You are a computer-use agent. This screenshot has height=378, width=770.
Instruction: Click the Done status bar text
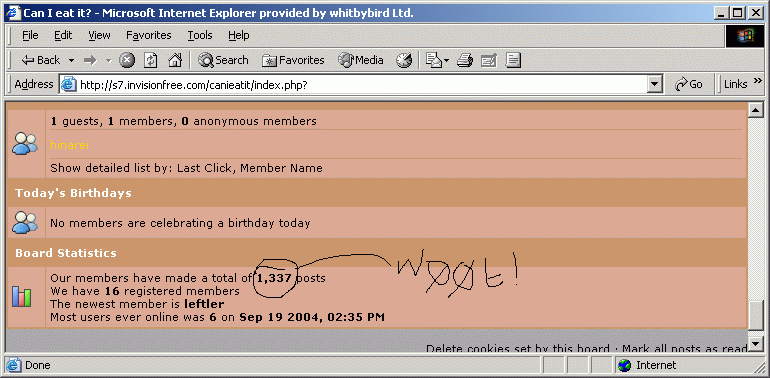click(x=37, y=365)
